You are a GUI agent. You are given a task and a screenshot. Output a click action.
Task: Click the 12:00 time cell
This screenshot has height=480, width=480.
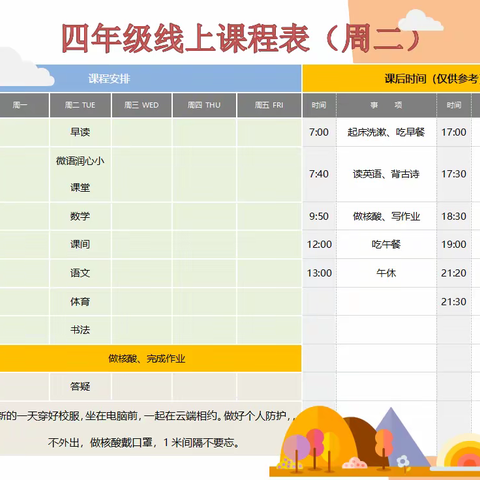tap(319, 244)
